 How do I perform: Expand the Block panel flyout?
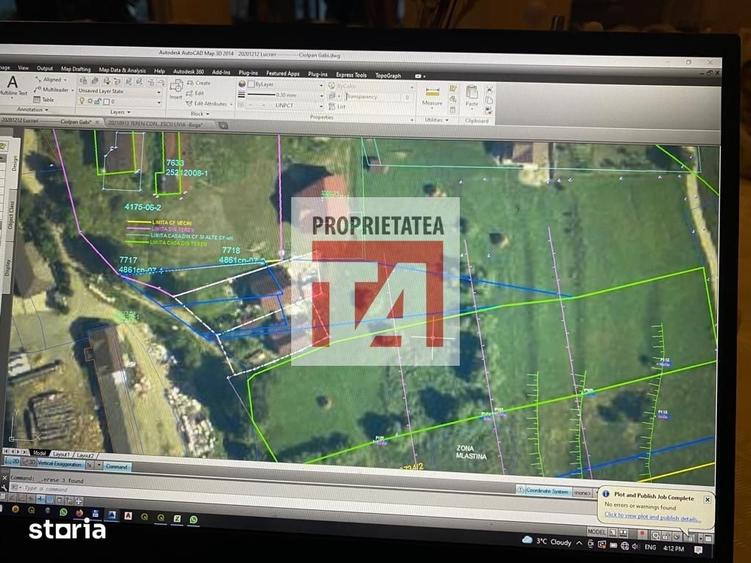pos(200,114)
